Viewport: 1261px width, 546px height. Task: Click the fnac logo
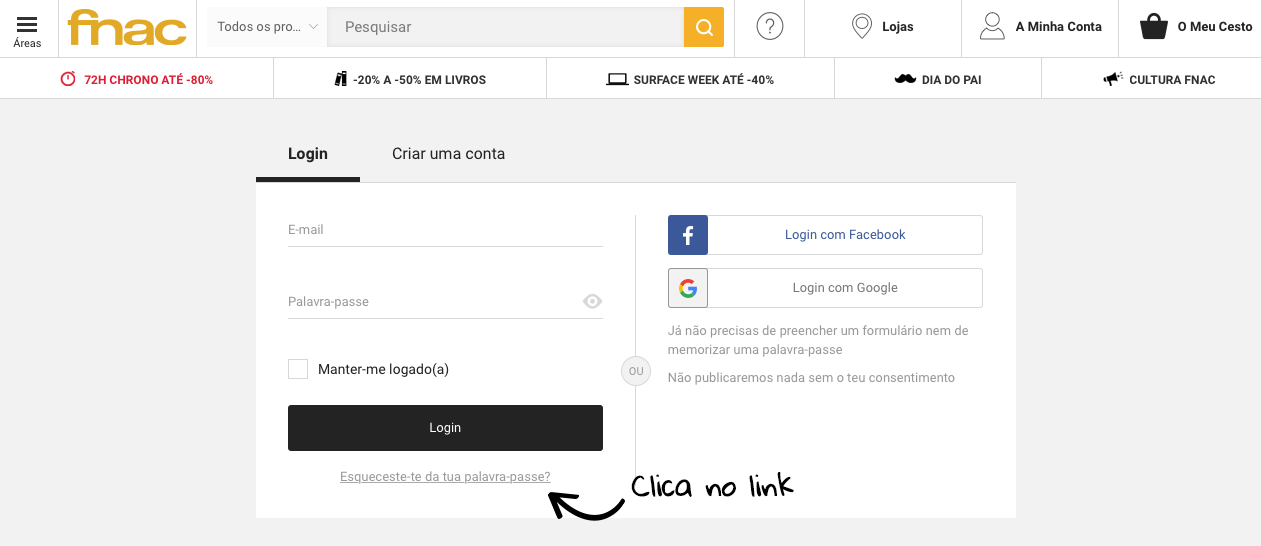coord(127,28)
